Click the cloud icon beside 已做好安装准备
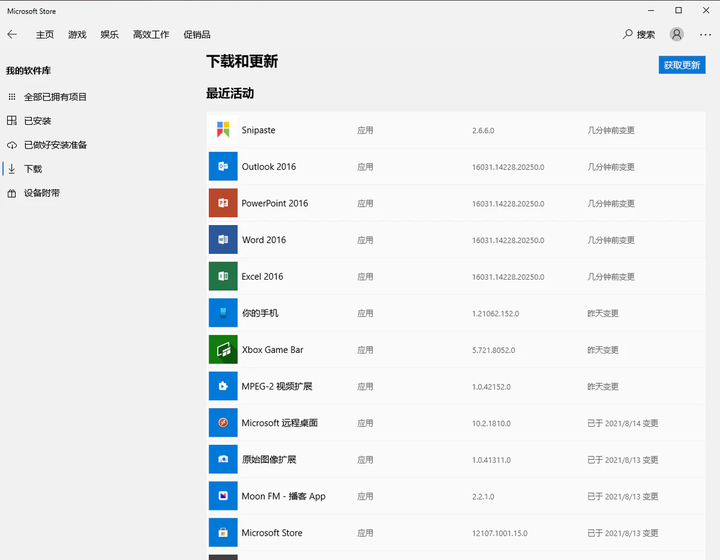The image size is (720, 560). 12,145
